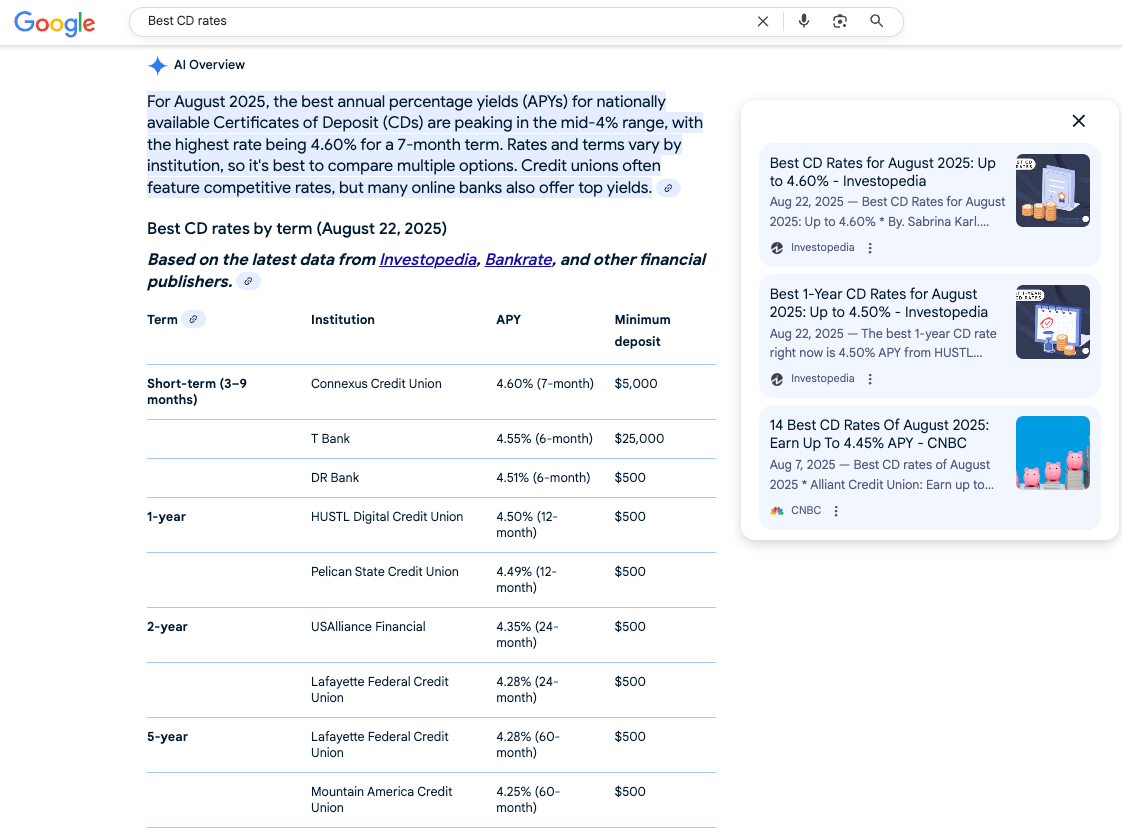Click the CNBC peacock favicon
This screenshot has width=1122, height=828.
pyautogui.click(x=777, y=510)
